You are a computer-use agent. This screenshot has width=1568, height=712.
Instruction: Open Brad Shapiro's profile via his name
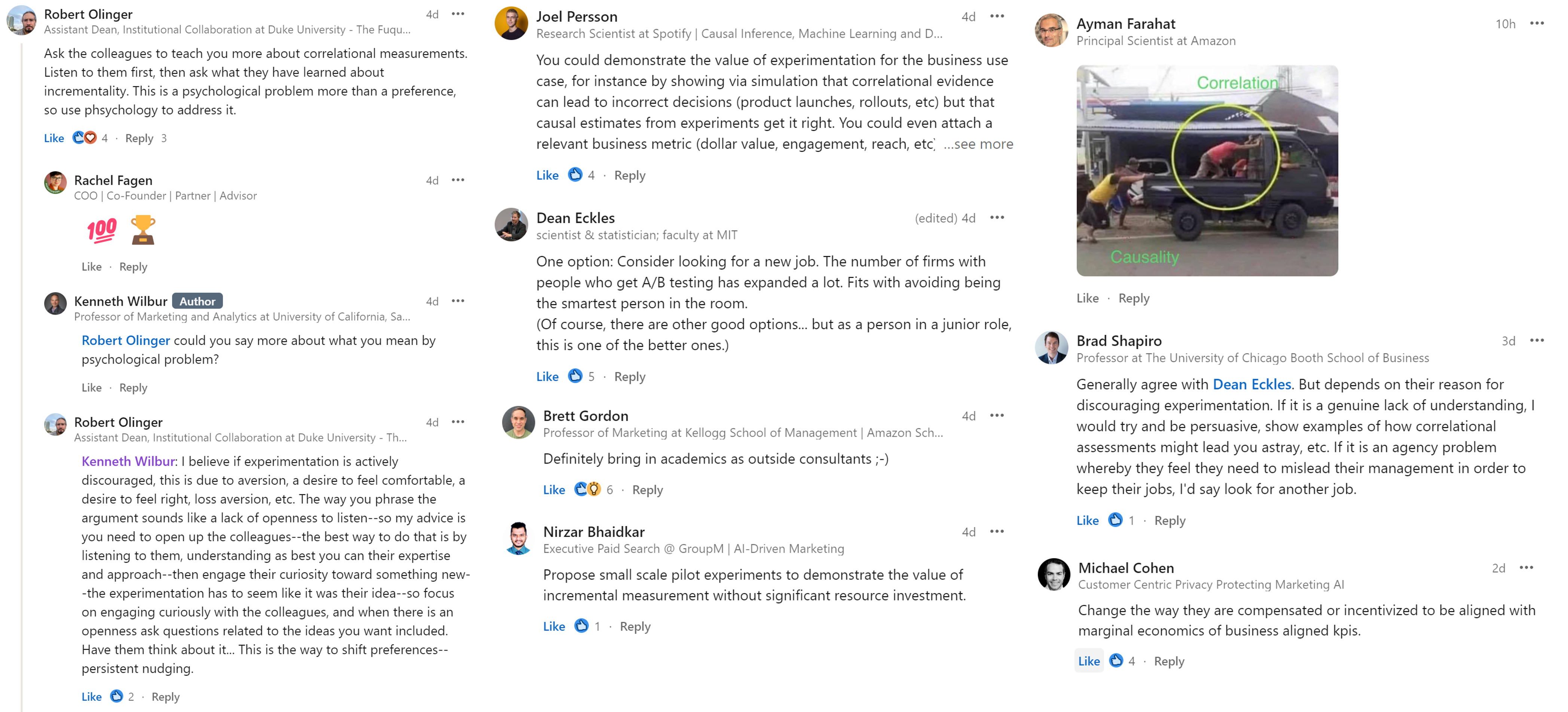click(1118, 341)
